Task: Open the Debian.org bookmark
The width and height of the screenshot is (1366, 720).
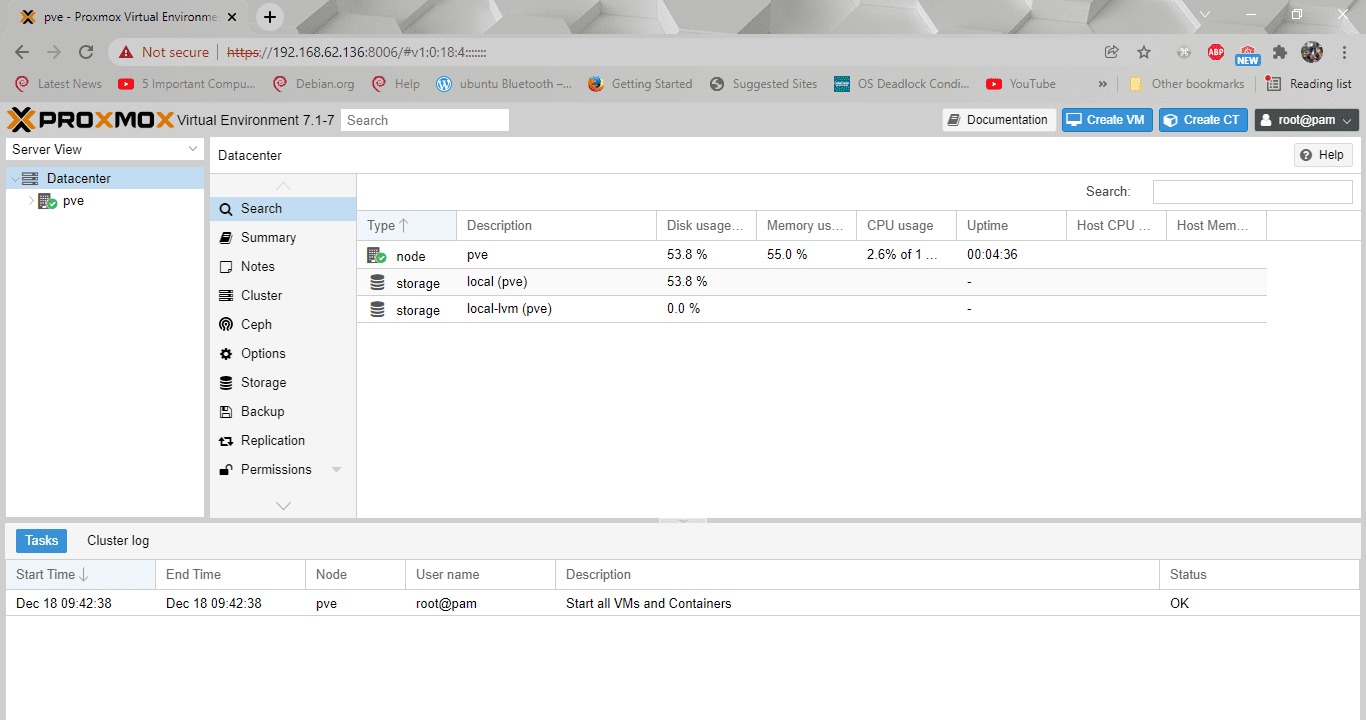Action: coord(314,84)
